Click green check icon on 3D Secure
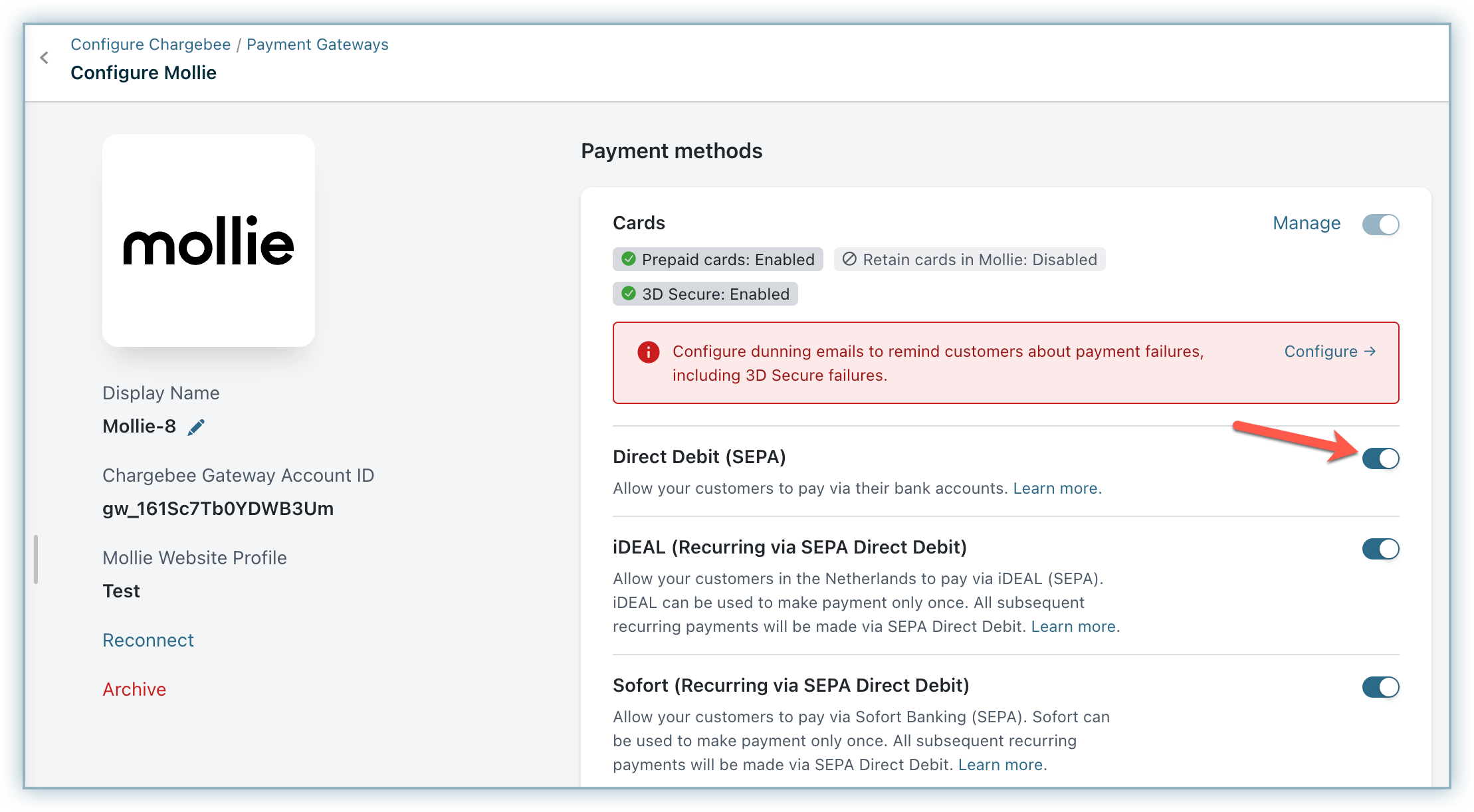This screenshot has width=1474, height=812. point(628,294)
